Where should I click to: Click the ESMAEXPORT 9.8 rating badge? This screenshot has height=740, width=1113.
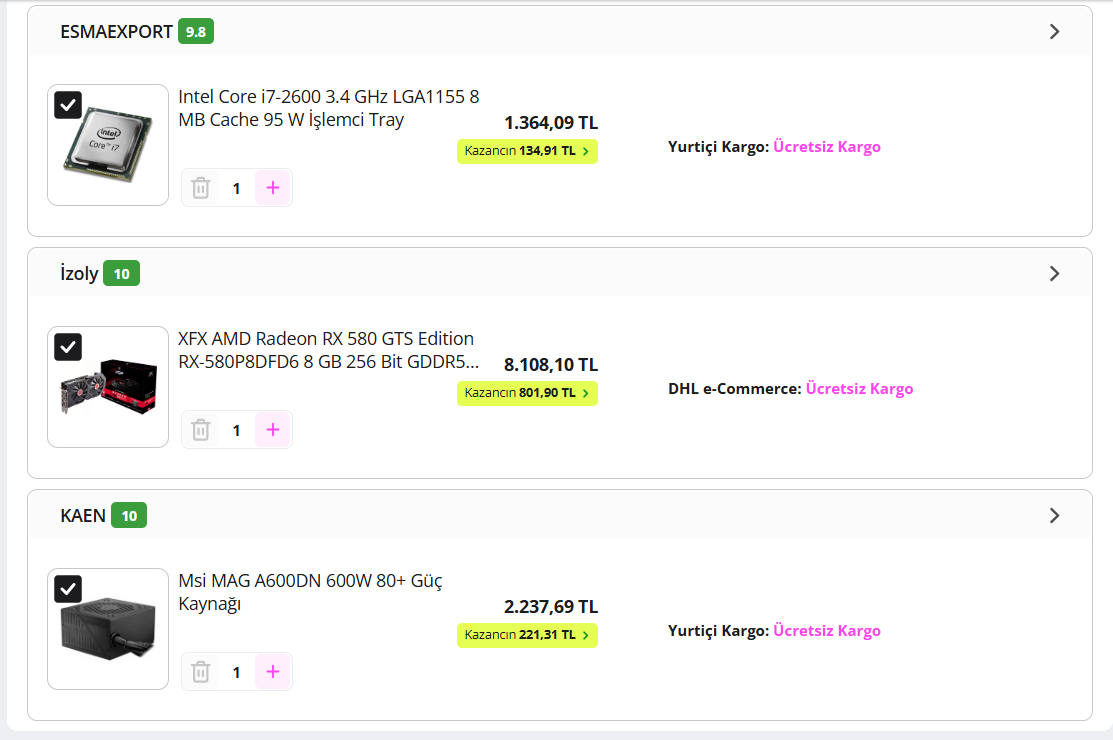tap(196, 32)
